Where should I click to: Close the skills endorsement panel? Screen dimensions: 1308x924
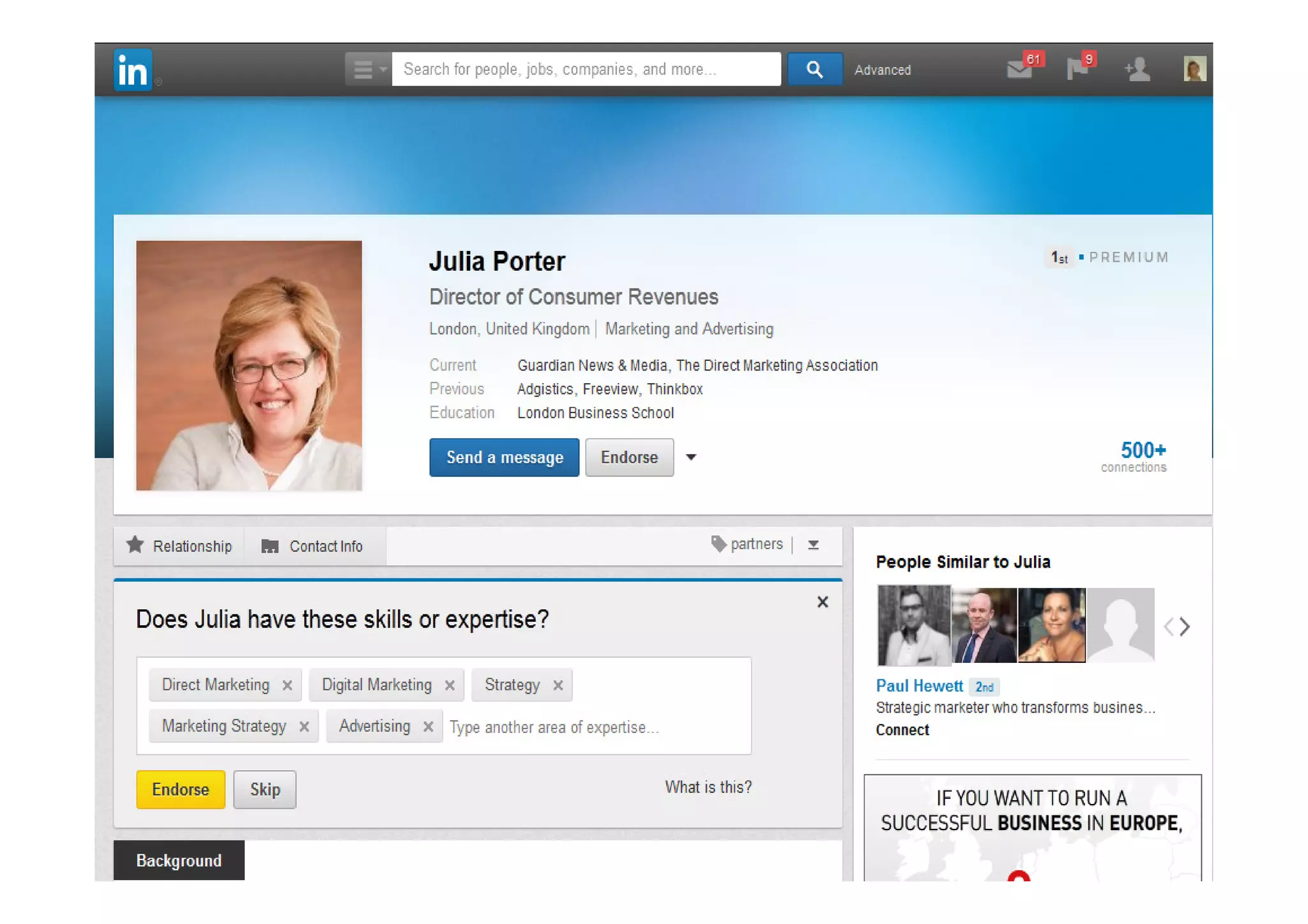(823, 602)
